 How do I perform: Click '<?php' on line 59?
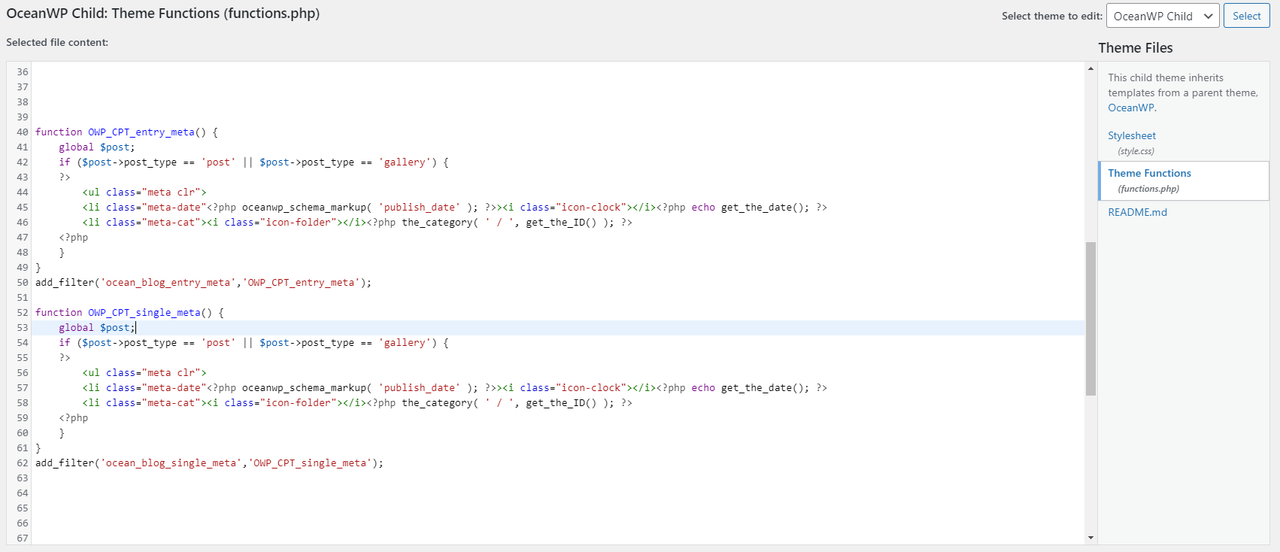73,418
